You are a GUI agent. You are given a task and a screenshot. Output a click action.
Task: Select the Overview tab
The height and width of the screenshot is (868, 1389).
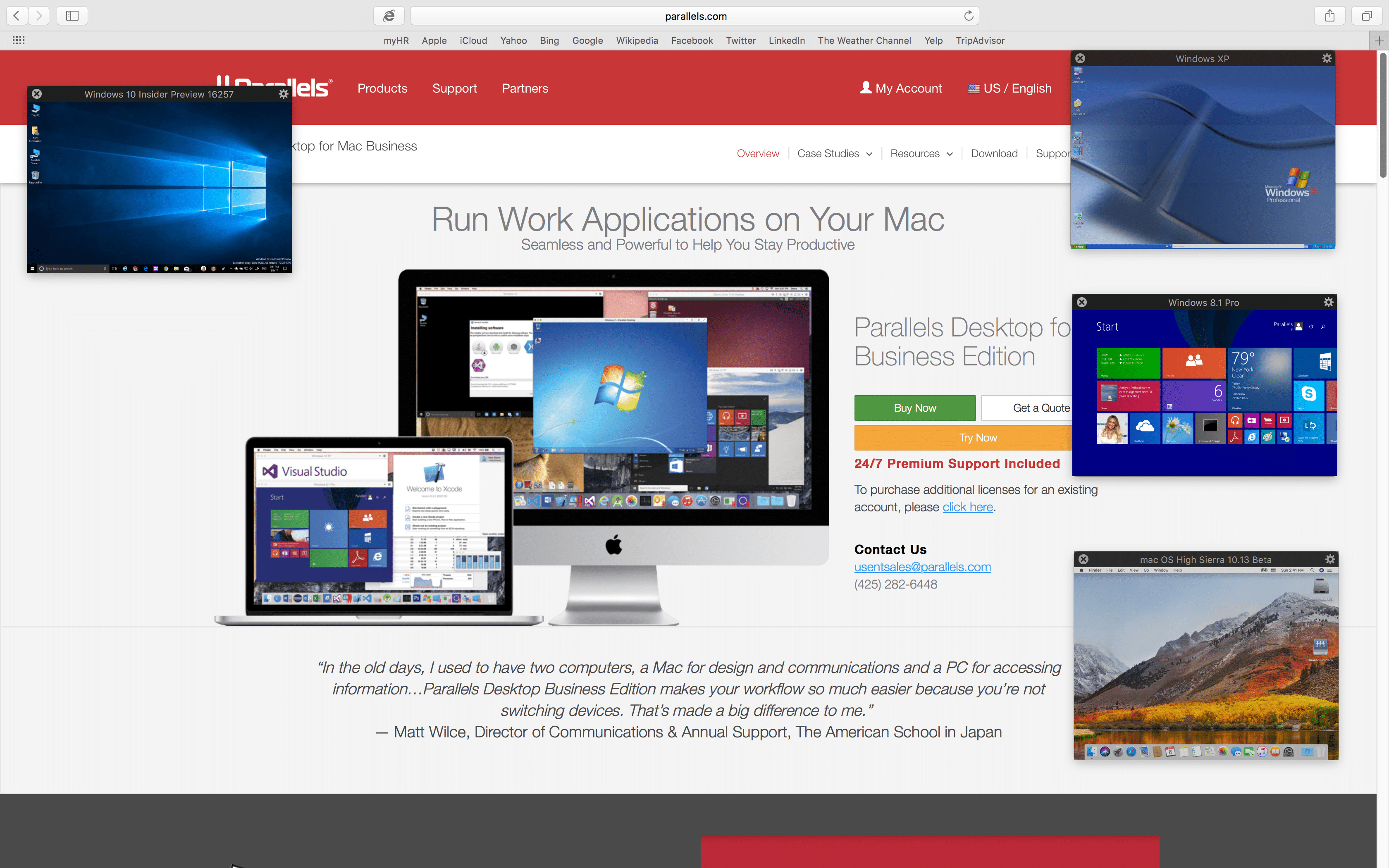[758, 153]
